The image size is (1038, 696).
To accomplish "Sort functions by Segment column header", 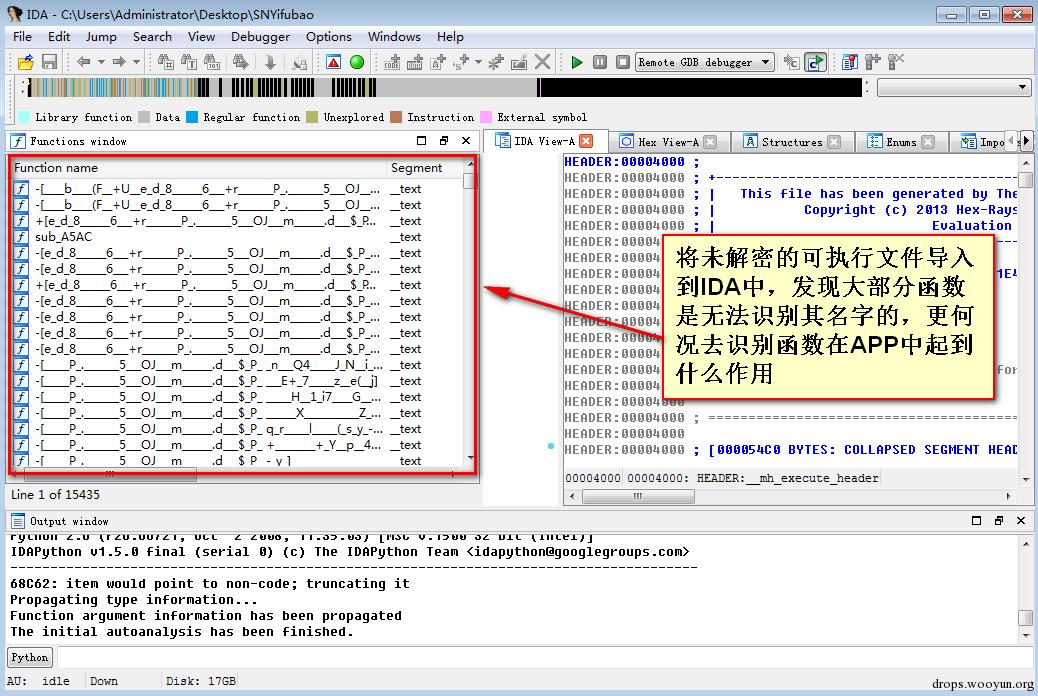I will (x=417, y=168).
